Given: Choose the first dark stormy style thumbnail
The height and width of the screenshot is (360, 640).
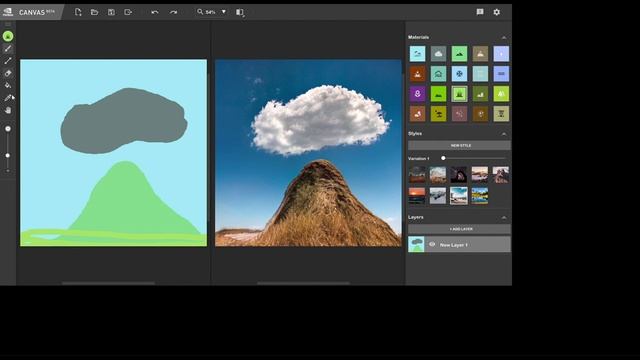Looking at the screenshot, I should [x=417, y=175].
